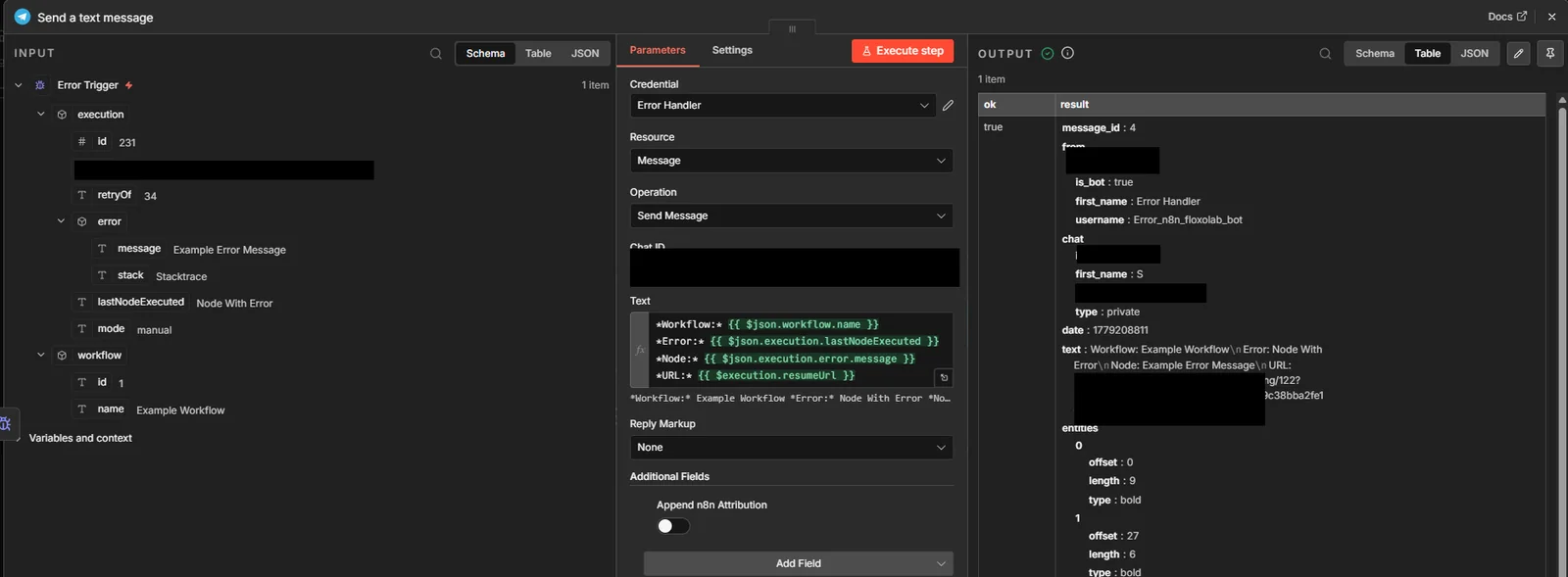Collapse the Error Trigger tree node
1568x577 pixels.
point(18,85)
